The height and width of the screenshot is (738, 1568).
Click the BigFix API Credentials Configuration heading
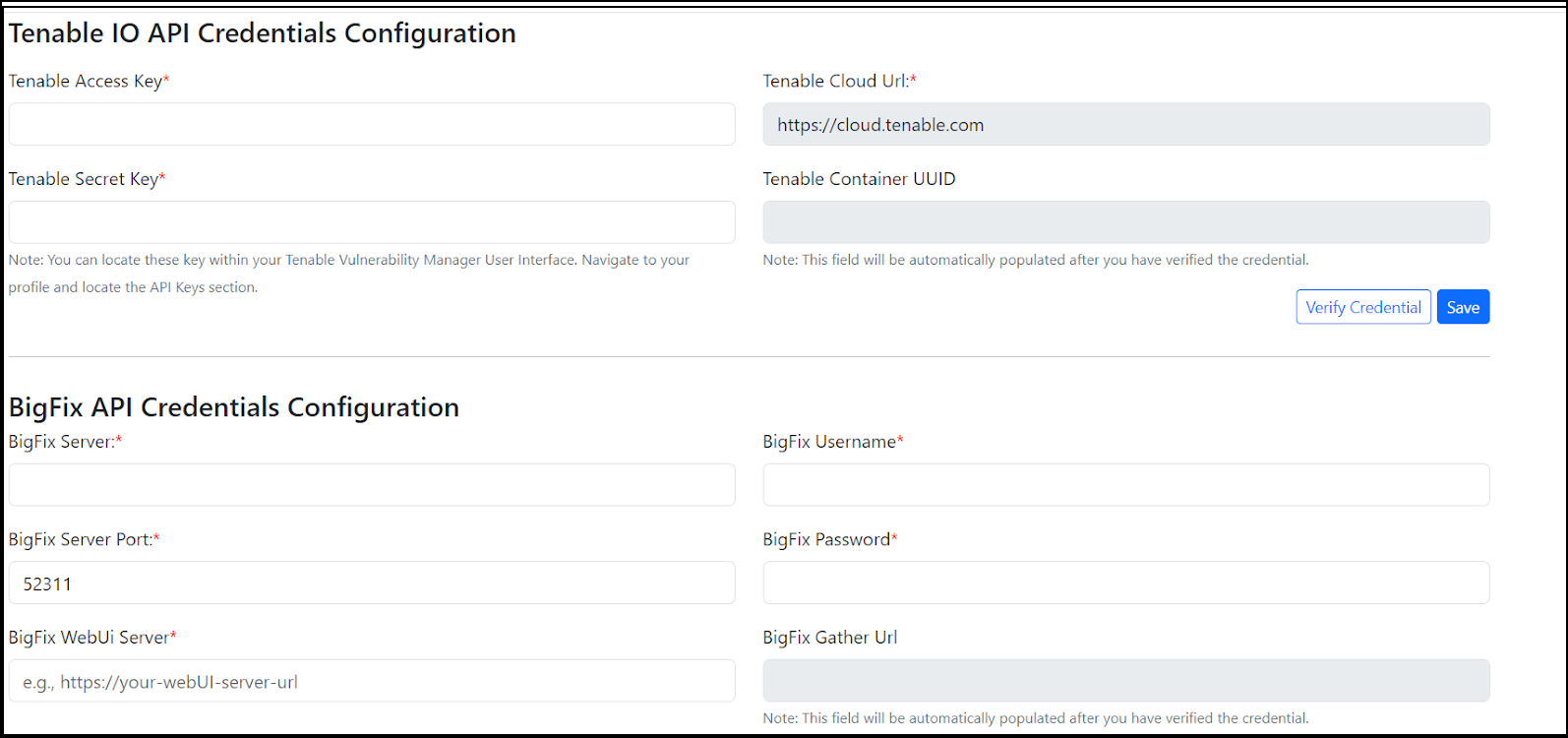click(234, 407)
